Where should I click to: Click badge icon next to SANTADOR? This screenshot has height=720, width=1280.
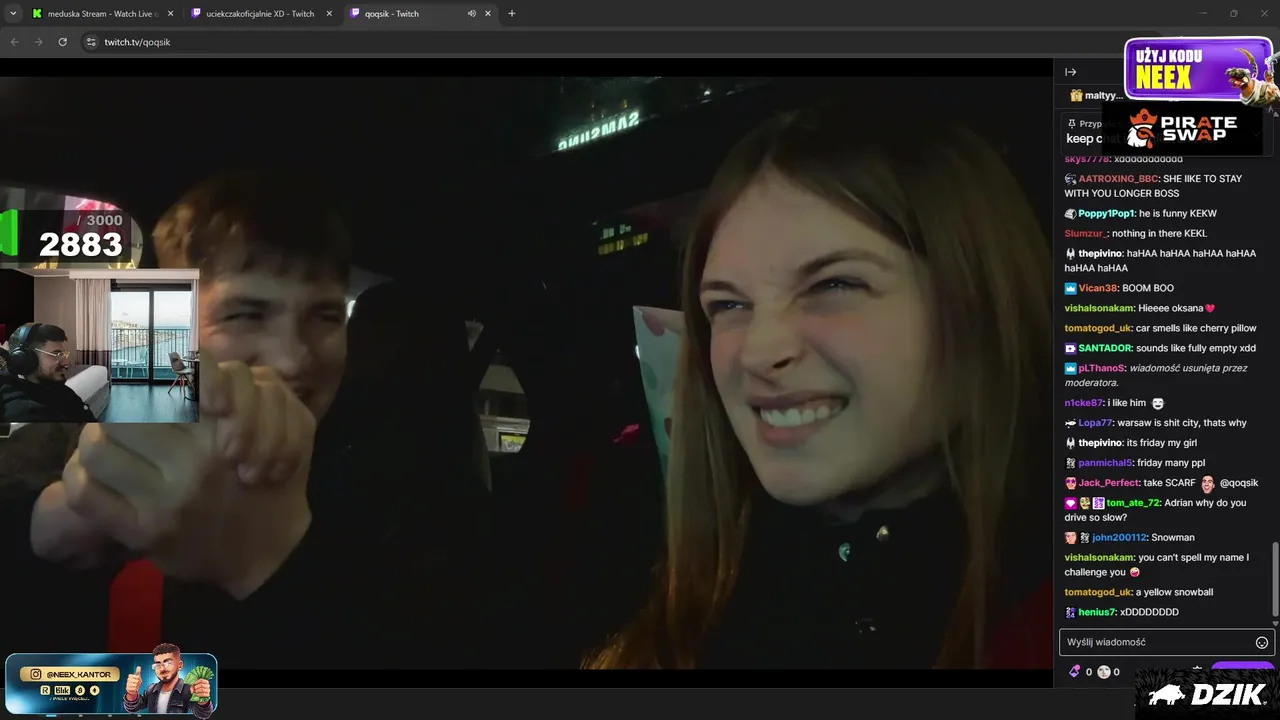click(x=1071, y=349)
